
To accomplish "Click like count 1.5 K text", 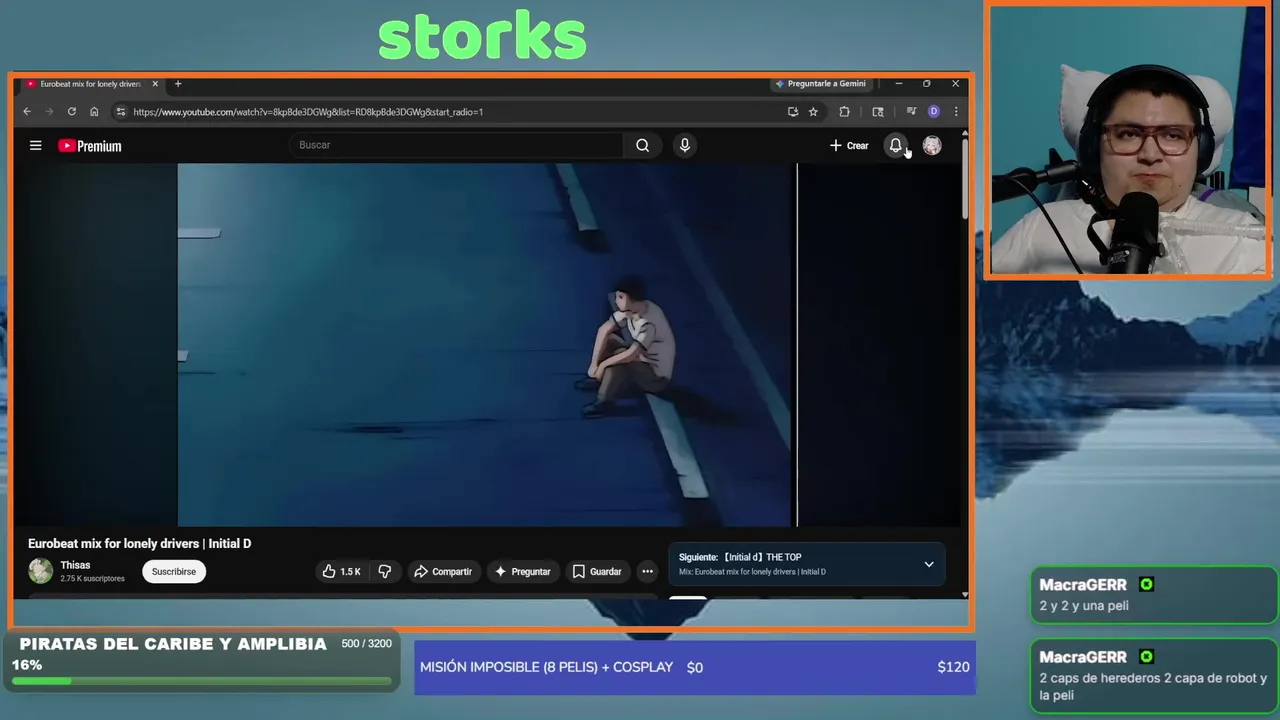I will 350,572.
